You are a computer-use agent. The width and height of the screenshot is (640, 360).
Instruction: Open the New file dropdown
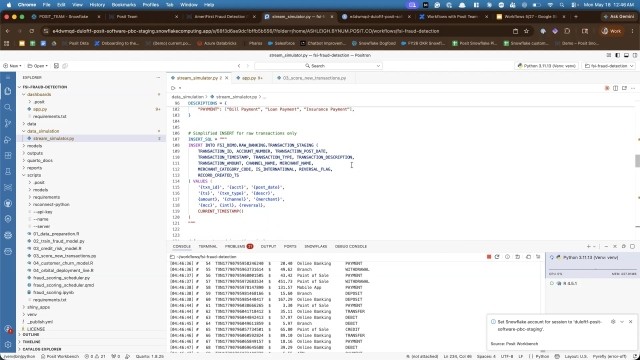pos(12,66)
